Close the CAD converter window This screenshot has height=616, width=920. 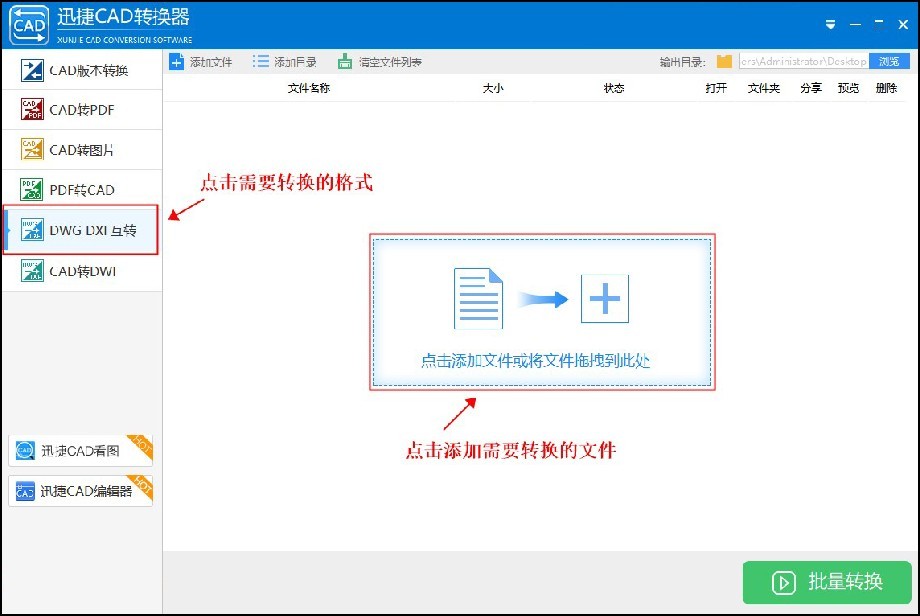(x=904, y=25)
